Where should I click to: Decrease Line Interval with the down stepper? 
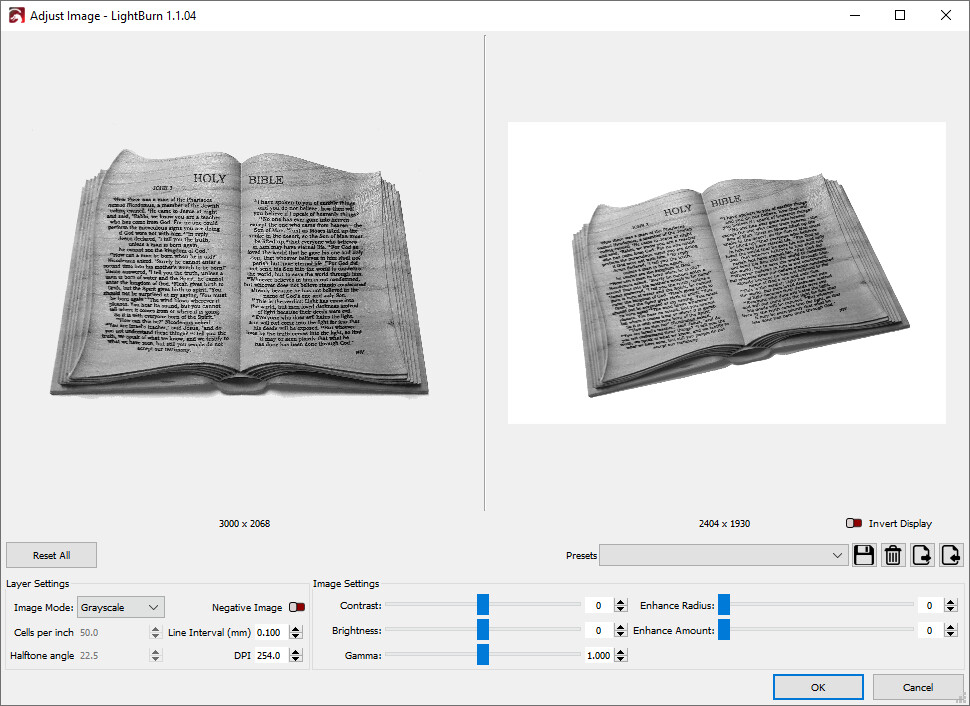(296, 637)
